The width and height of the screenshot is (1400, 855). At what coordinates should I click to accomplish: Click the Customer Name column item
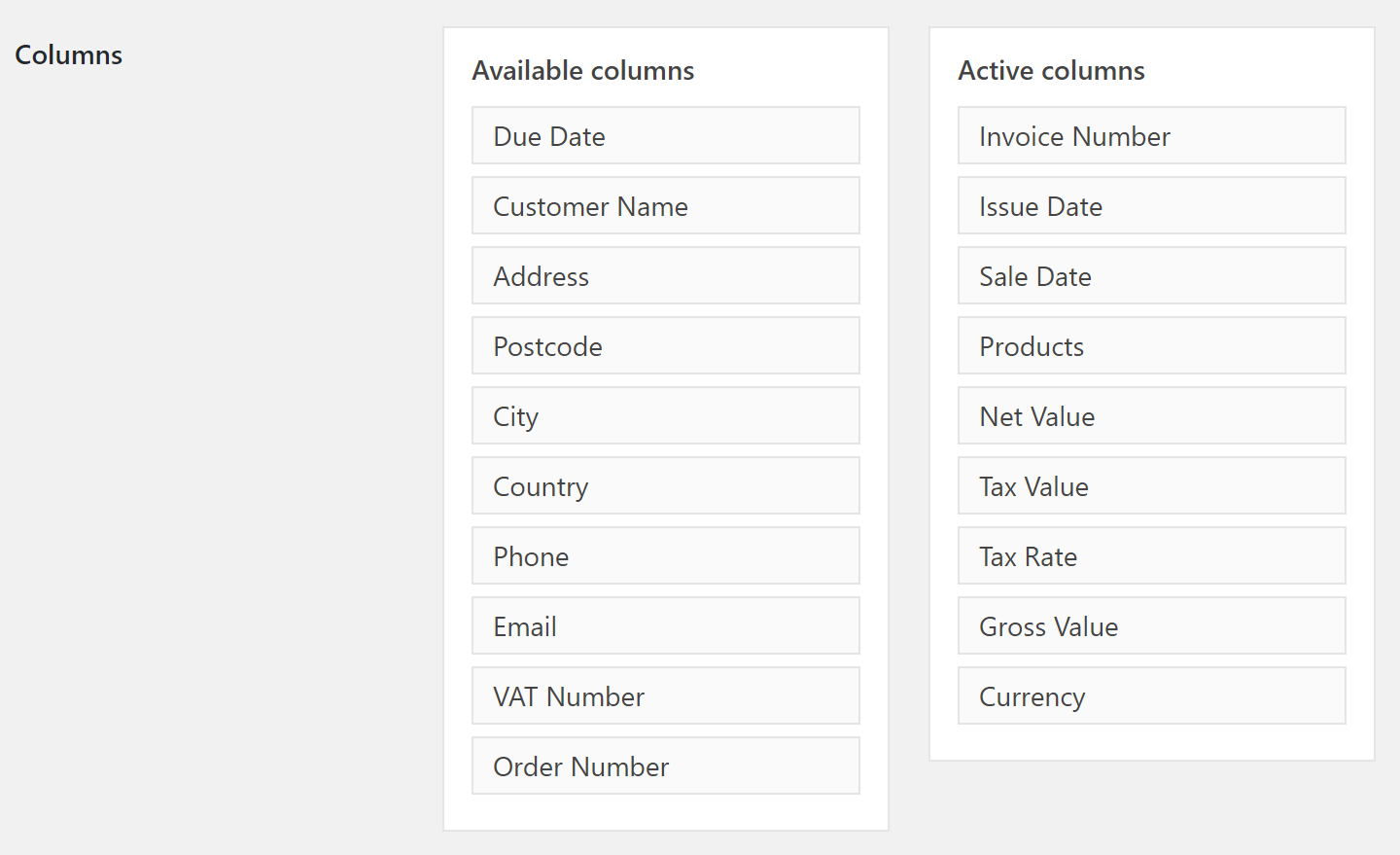pyautogui.click(x=665, y=206)
